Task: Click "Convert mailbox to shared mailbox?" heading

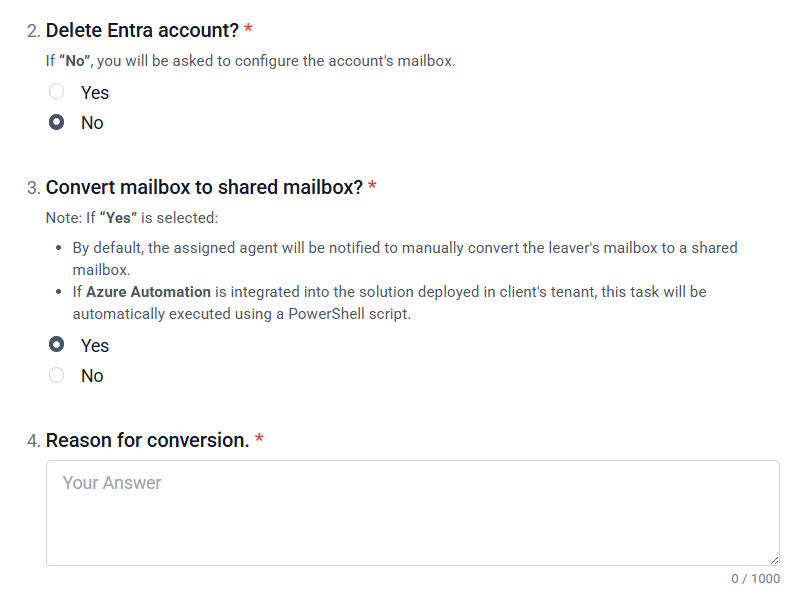Action: [x=204, y=187]
